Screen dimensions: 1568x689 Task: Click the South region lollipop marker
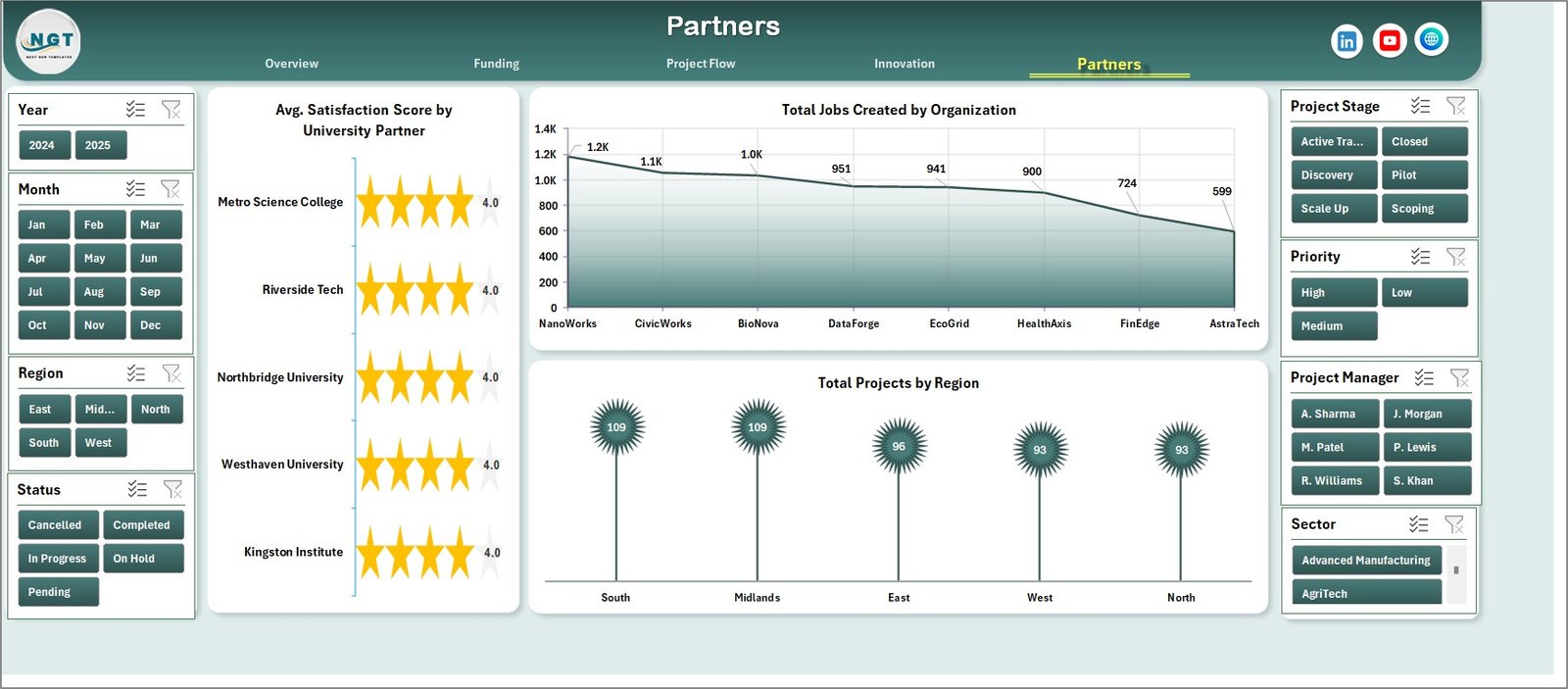(616, 427)
